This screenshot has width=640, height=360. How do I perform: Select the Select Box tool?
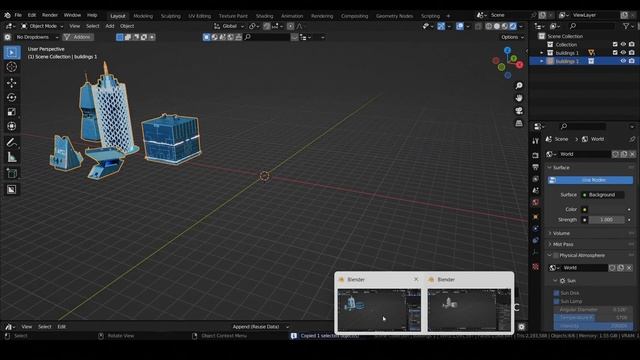[x=11, y=53]
